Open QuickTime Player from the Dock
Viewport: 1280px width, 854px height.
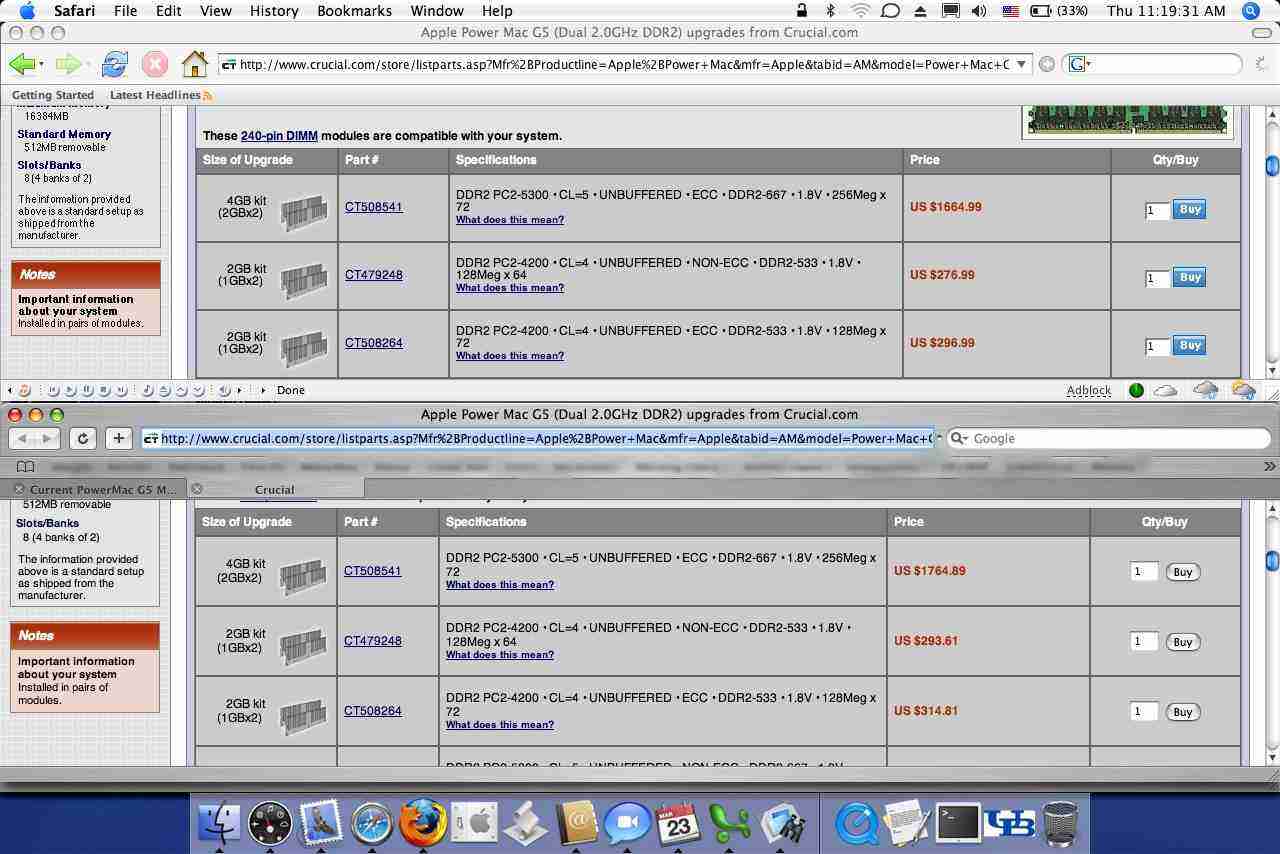click(856, 823)
